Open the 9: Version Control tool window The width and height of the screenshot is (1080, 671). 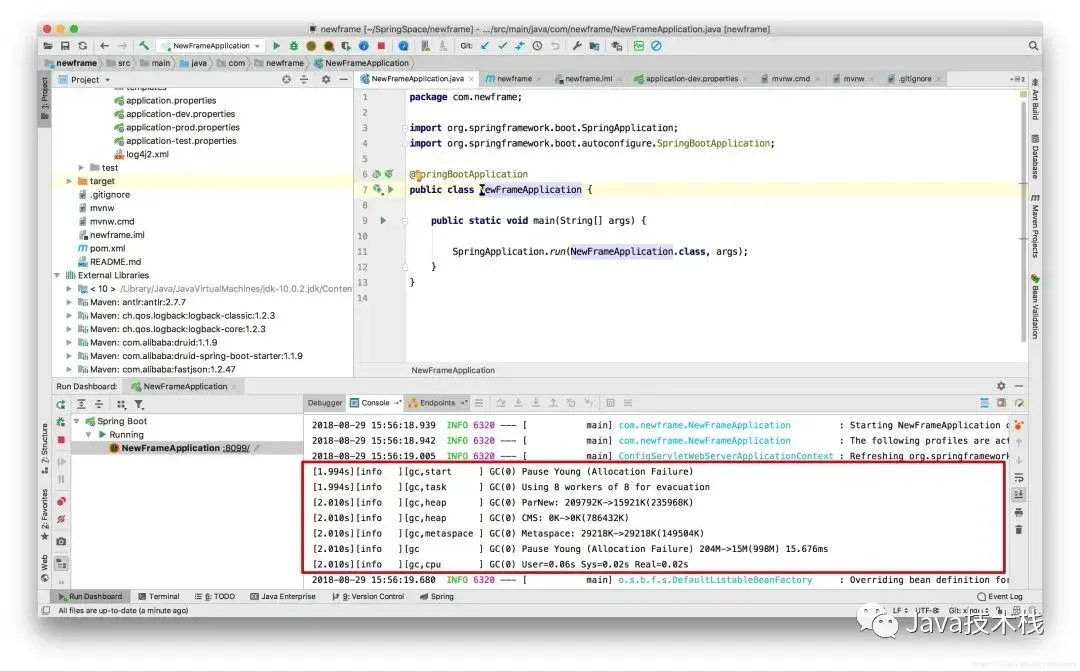(x=368, y=597)
